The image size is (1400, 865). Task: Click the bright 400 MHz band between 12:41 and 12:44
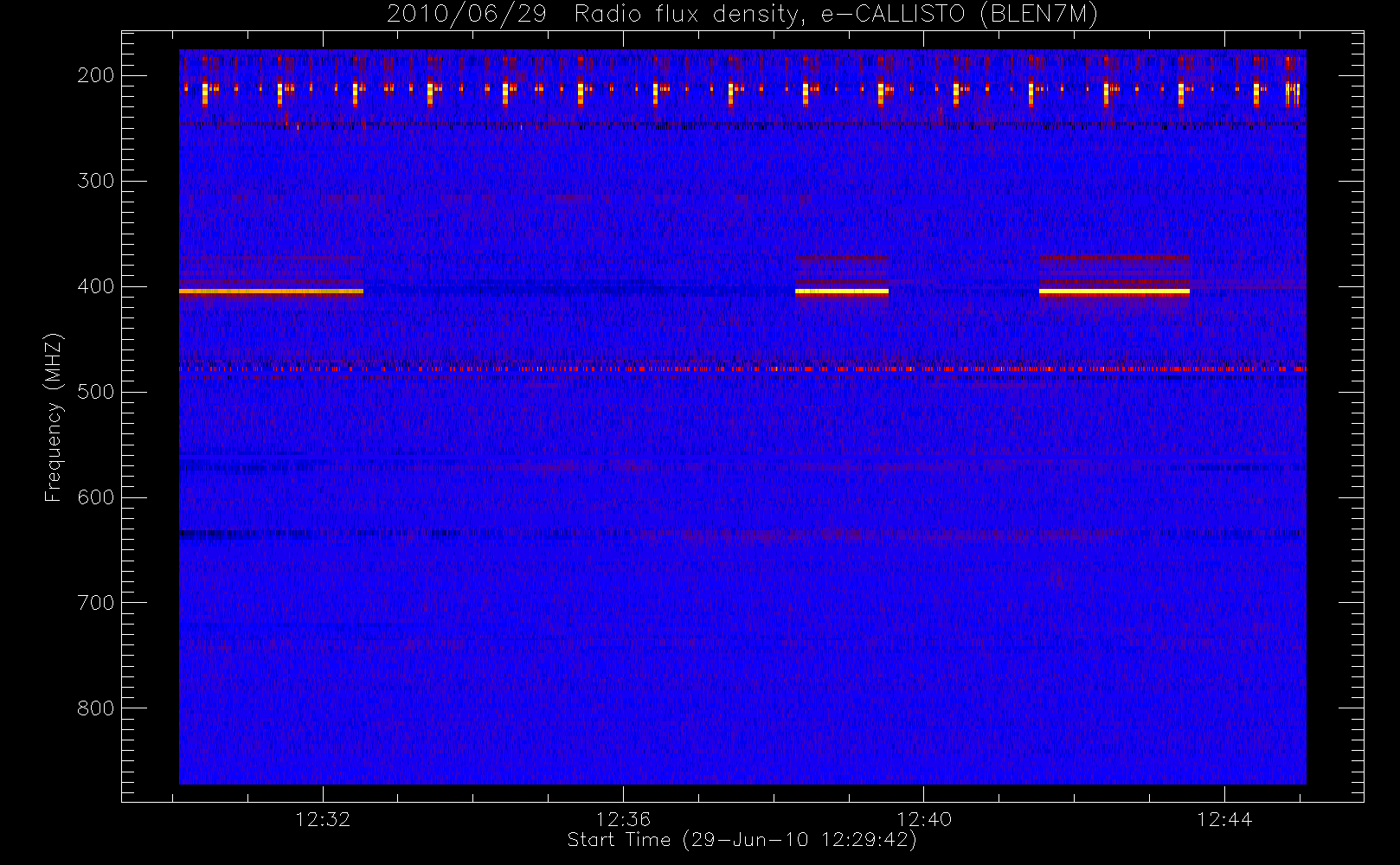pyautogui.click(x=1114, y=292)
